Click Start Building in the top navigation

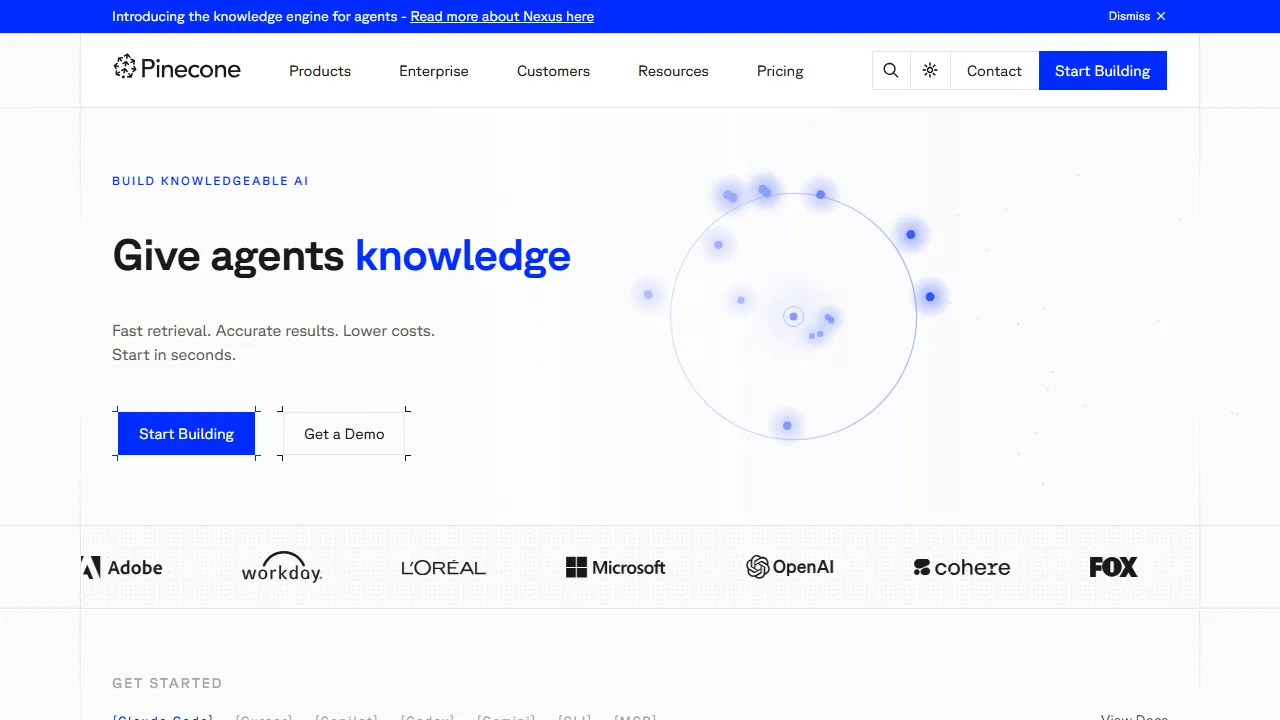coord(1103,71)
